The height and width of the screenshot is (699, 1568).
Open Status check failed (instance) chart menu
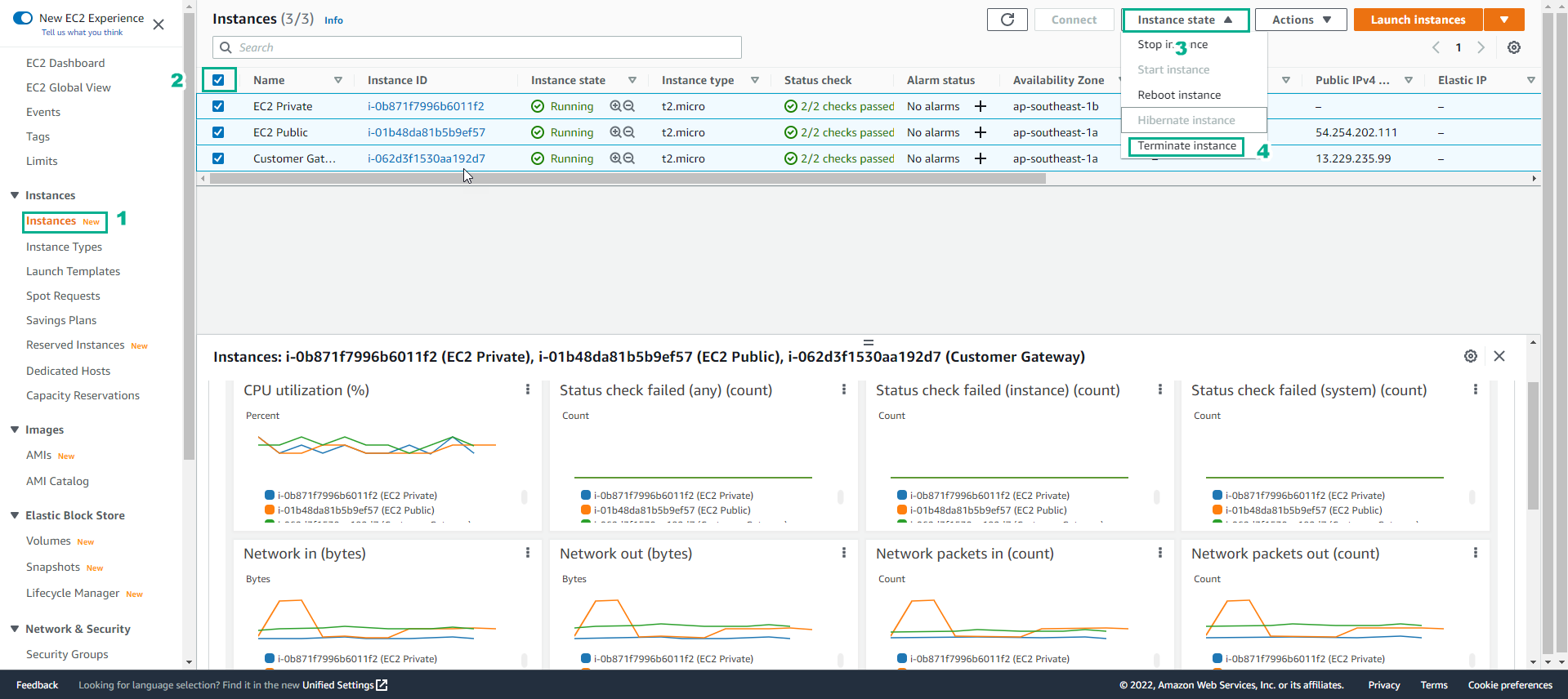click(x=1160, y=390)
